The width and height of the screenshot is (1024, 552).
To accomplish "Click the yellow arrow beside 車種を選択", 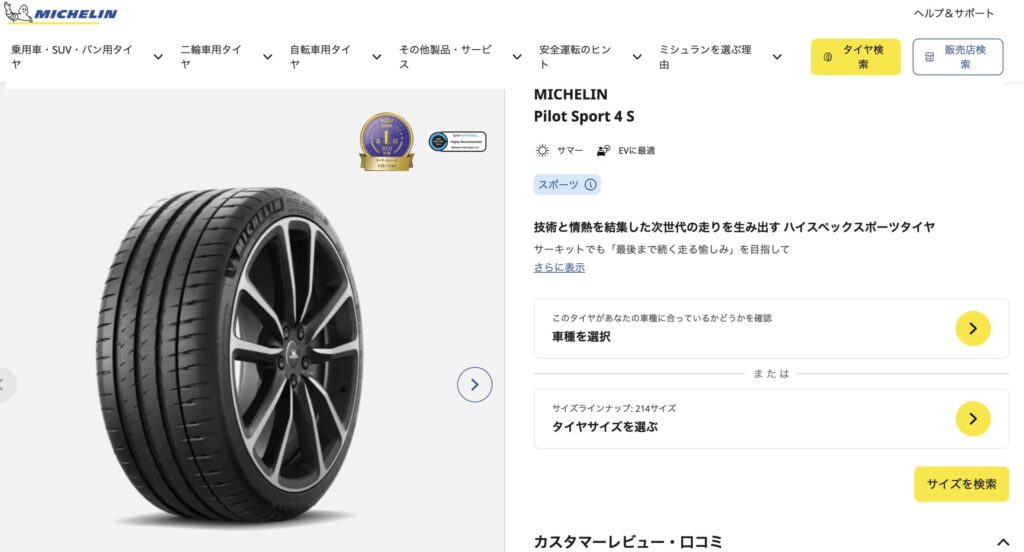I will click(x=972, y=328).
